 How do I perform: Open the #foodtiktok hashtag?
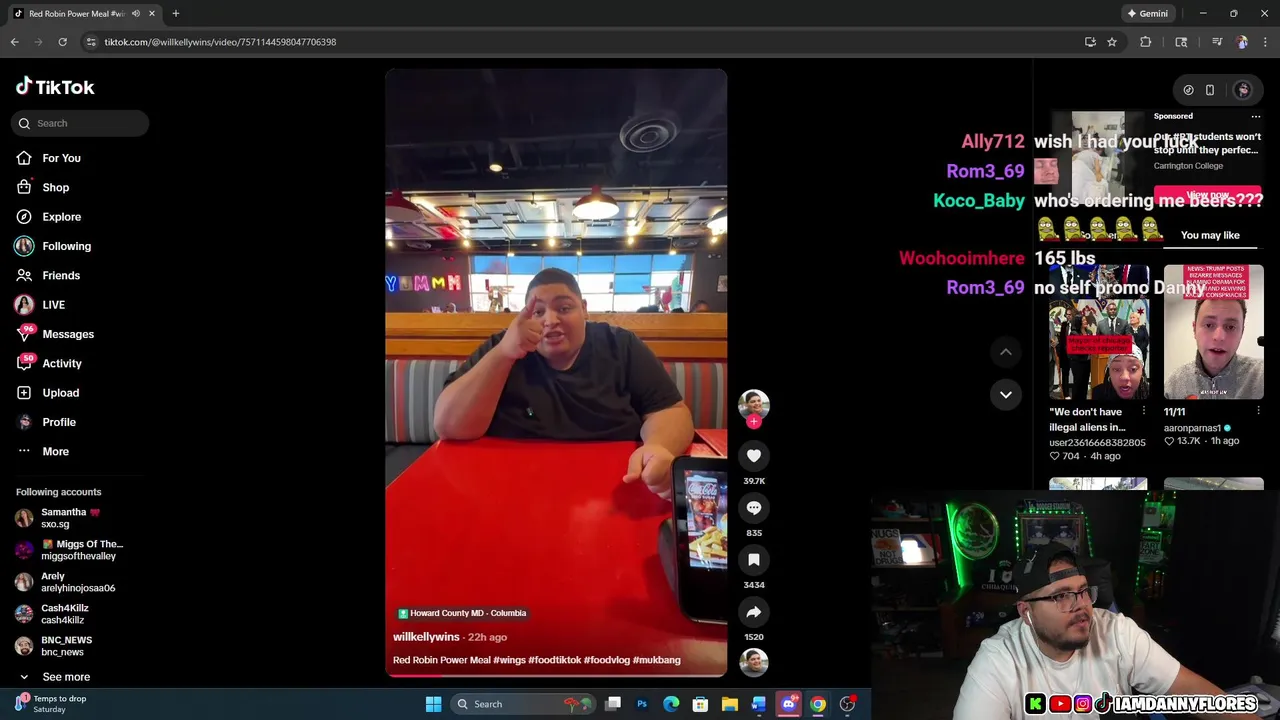(x=554, y=660)
